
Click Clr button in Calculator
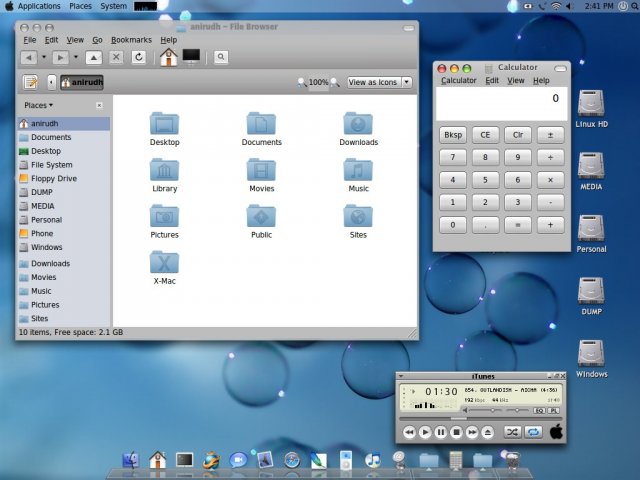(x=518, y=135)
